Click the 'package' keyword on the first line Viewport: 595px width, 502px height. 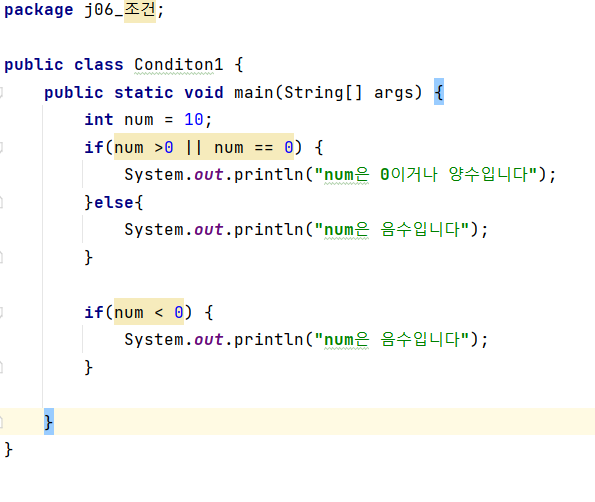tap(38, 10)
